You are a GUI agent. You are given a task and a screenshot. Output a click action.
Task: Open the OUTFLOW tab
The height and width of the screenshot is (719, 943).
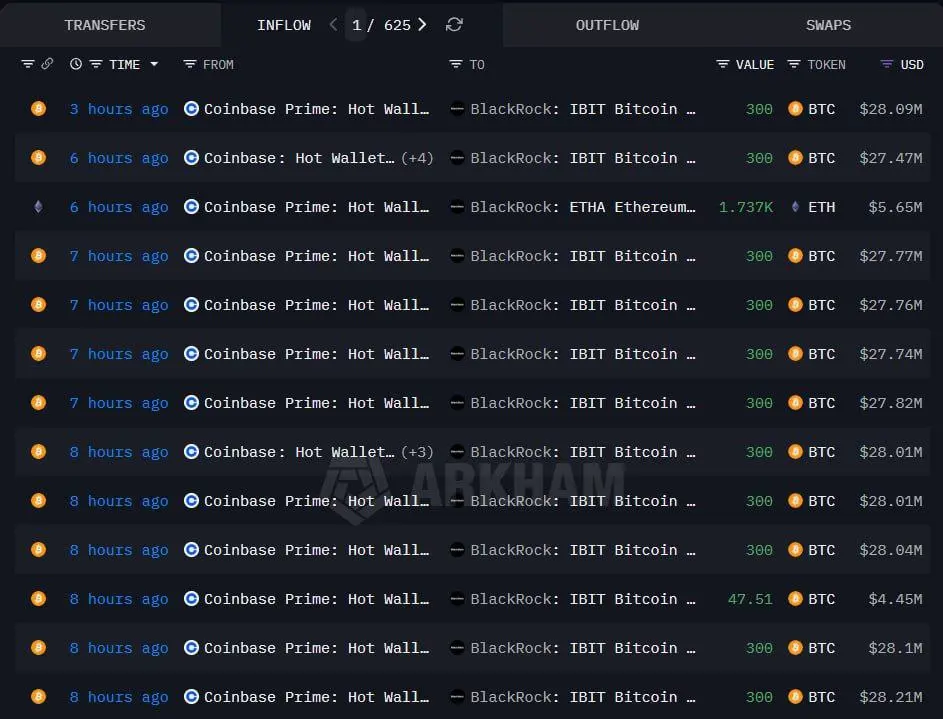point(607,25)
